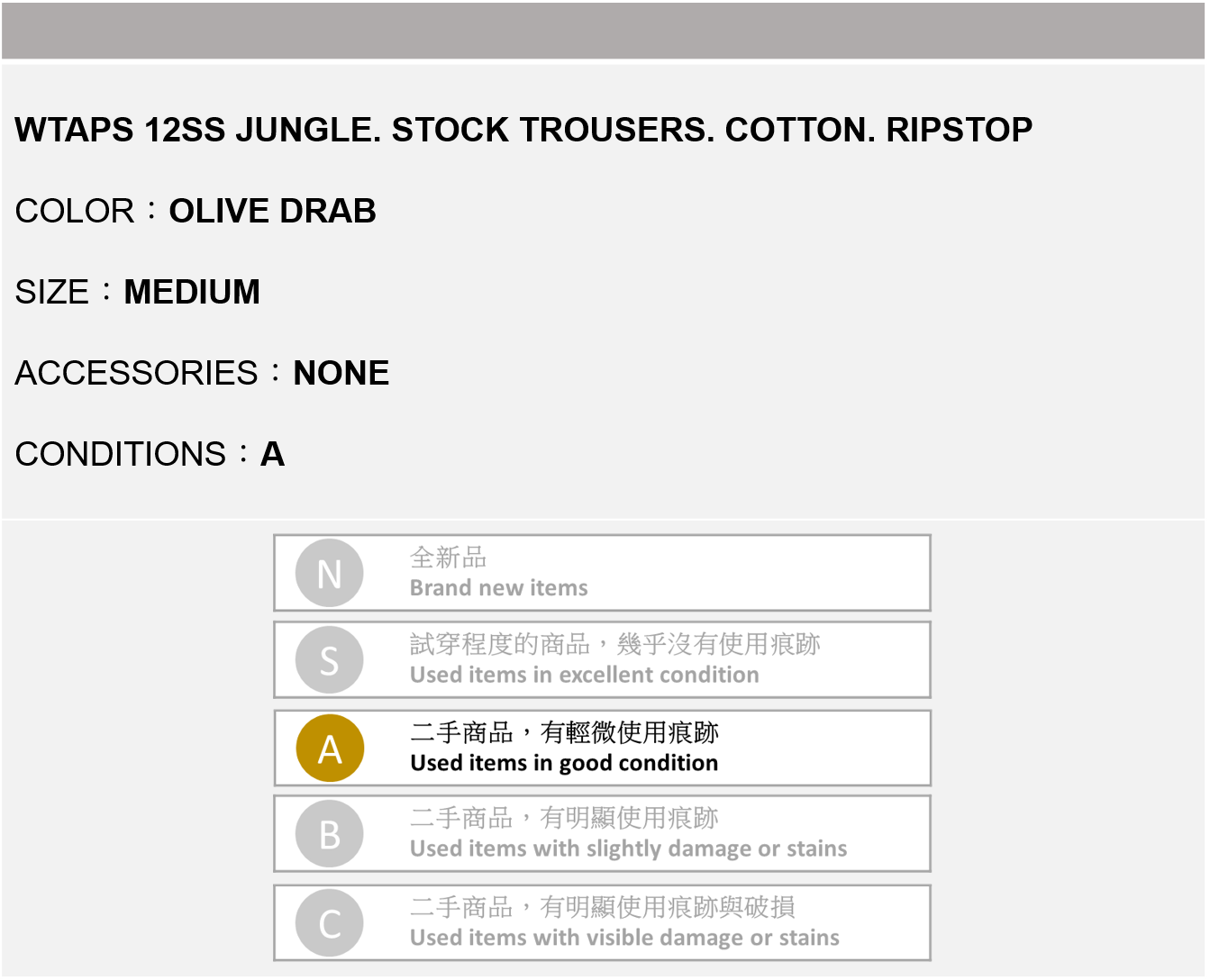Click the NONE accessories value

tap(341, 373)
